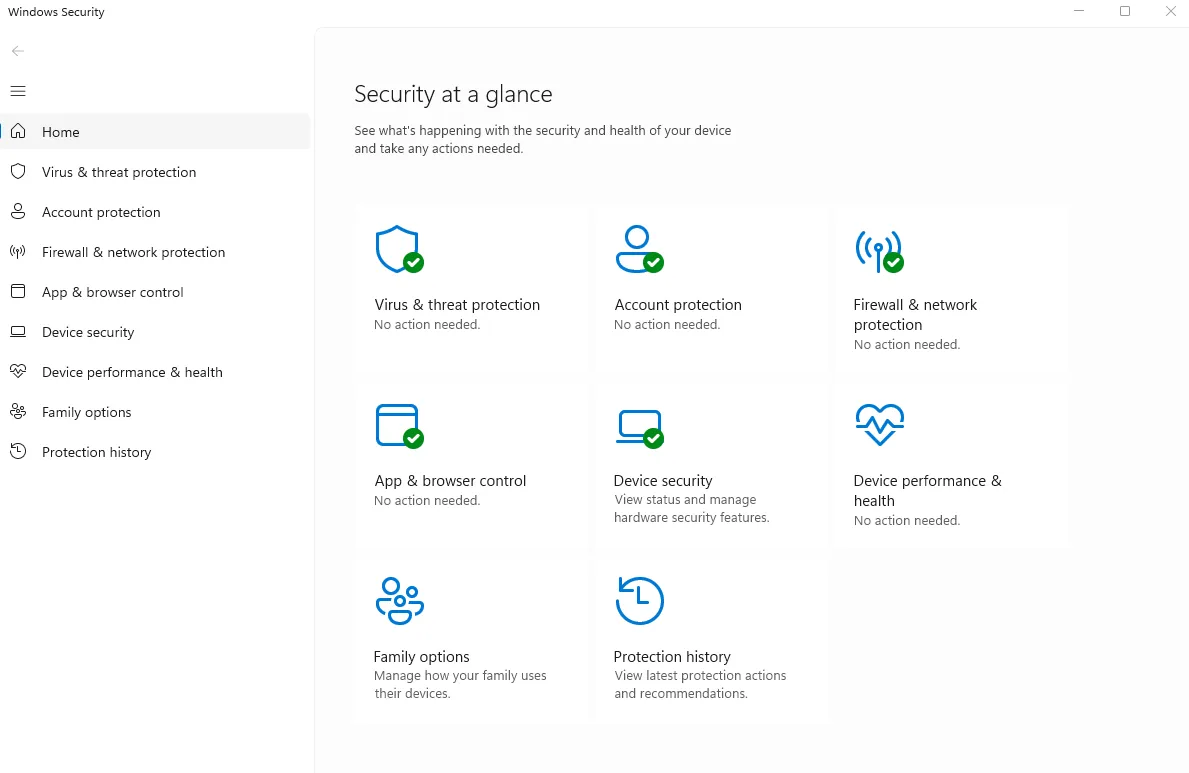Click 'View status and manage hardware security features' text
The height and width of the screenshot is (773, 1189).
[x=692, y=509]
